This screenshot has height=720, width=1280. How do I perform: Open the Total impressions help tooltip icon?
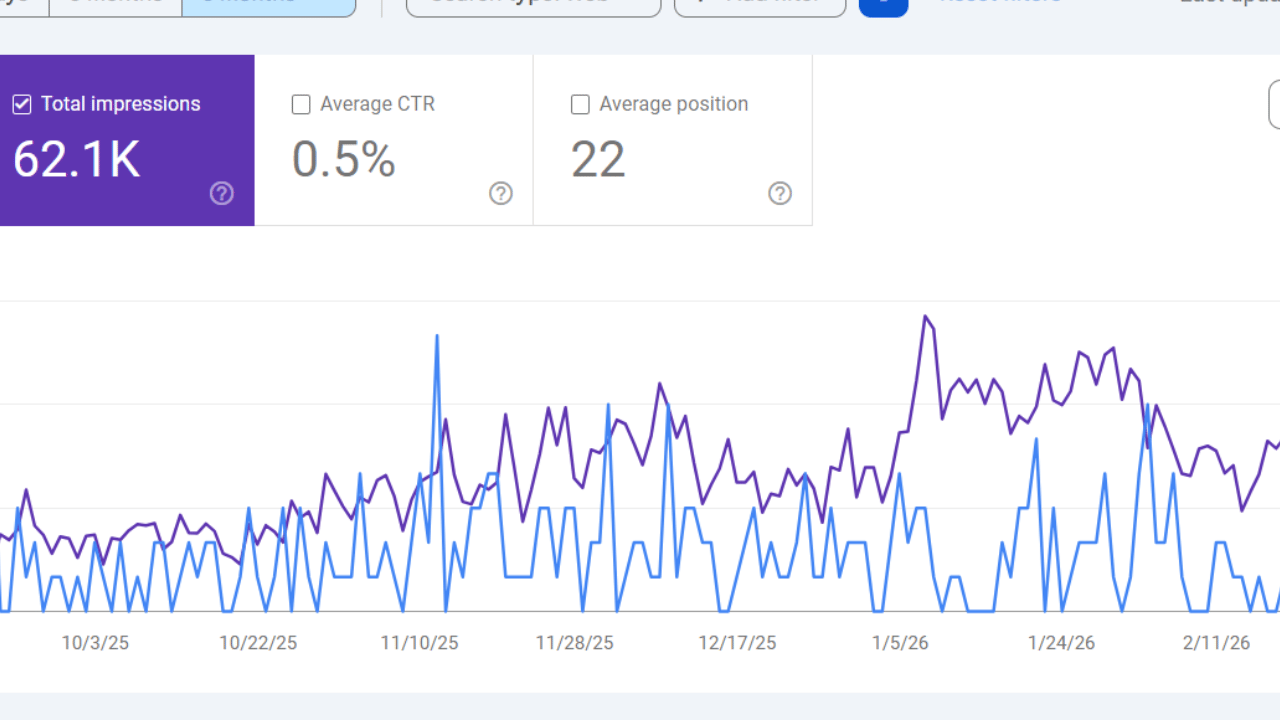tap(222, 194)
